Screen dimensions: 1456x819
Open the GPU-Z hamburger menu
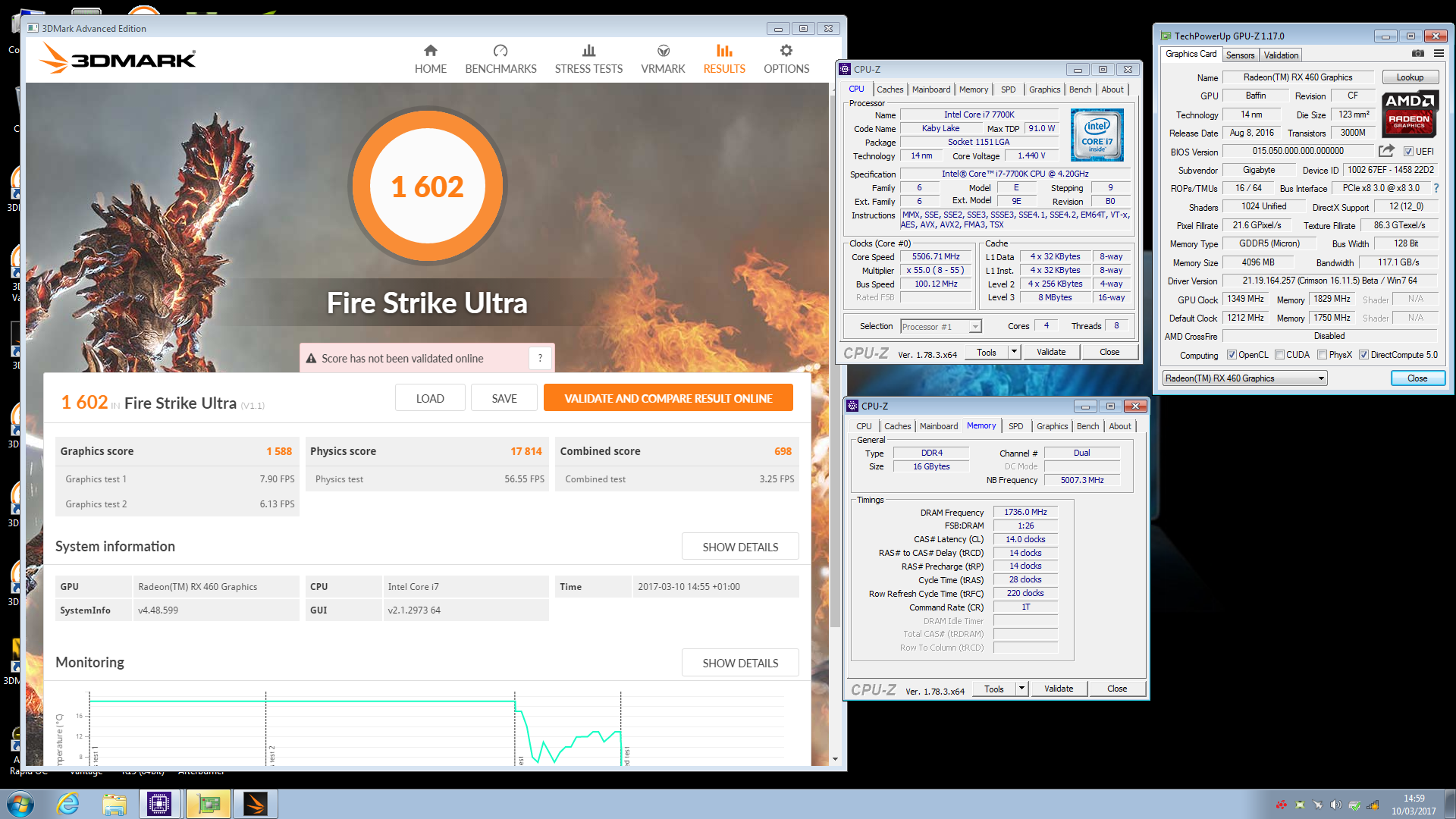1439,54
